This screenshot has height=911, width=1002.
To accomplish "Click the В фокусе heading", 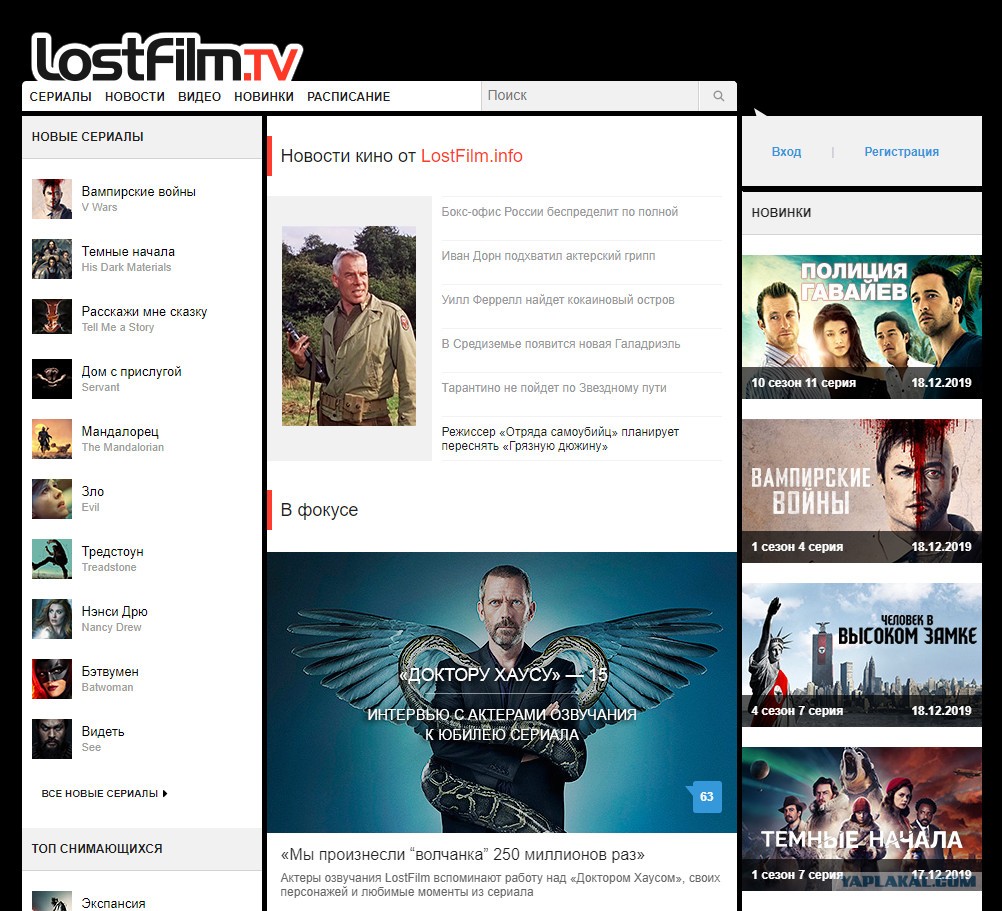I will (x=320, y=510).
